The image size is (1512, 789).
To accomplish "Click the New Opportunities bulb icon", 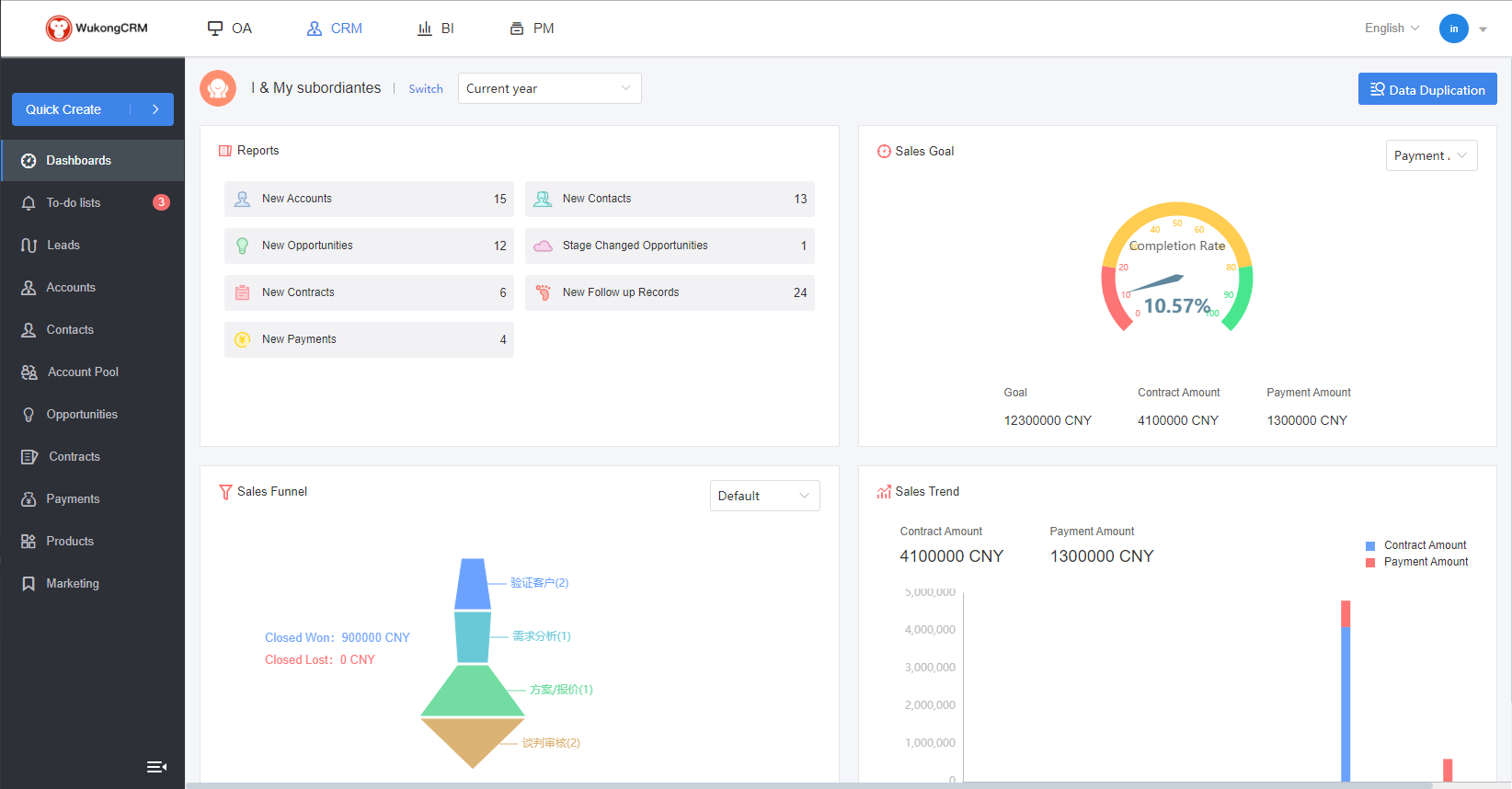I will (243, 246).
